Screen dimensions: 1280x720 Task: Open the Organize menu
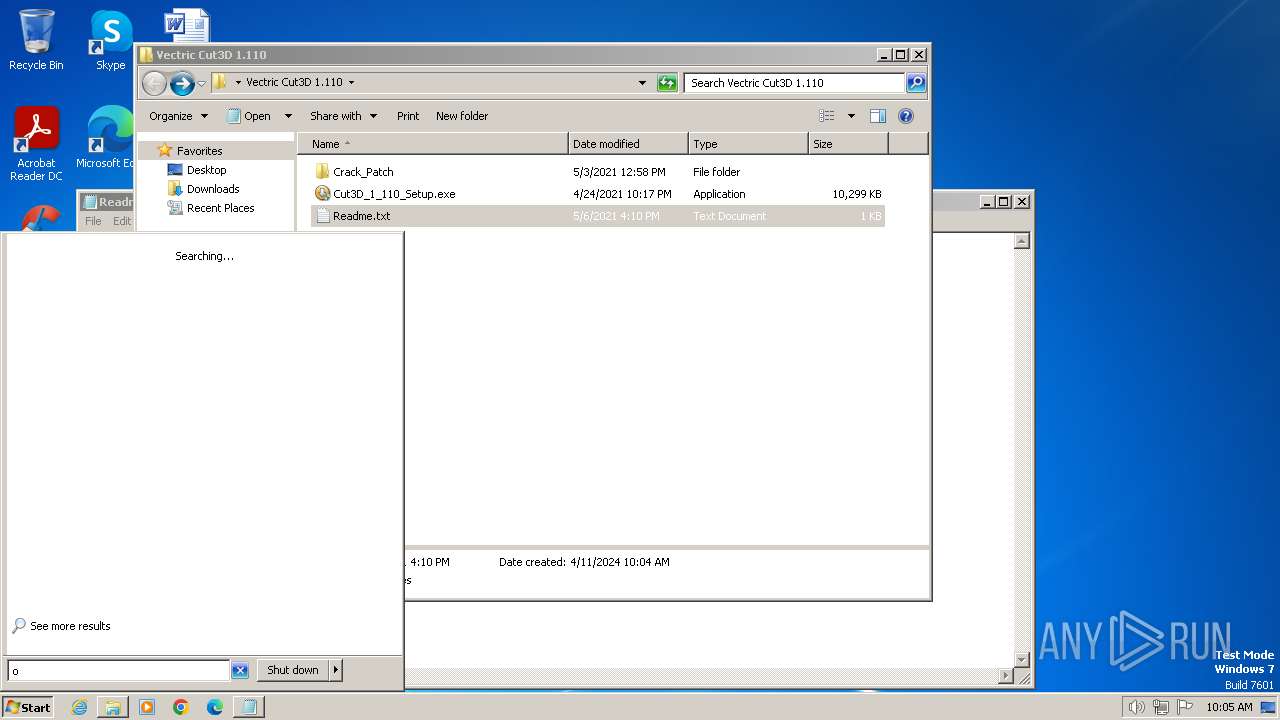(178, 116)
